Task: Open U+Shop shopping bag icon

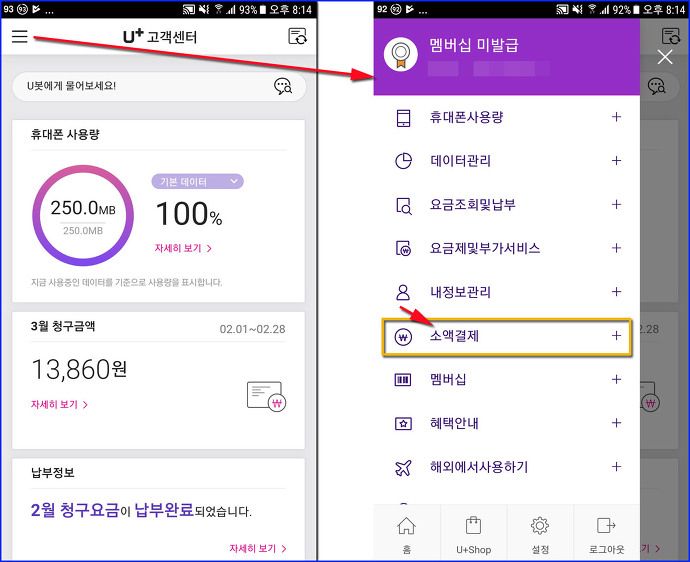Action: [x=473, y=534]
